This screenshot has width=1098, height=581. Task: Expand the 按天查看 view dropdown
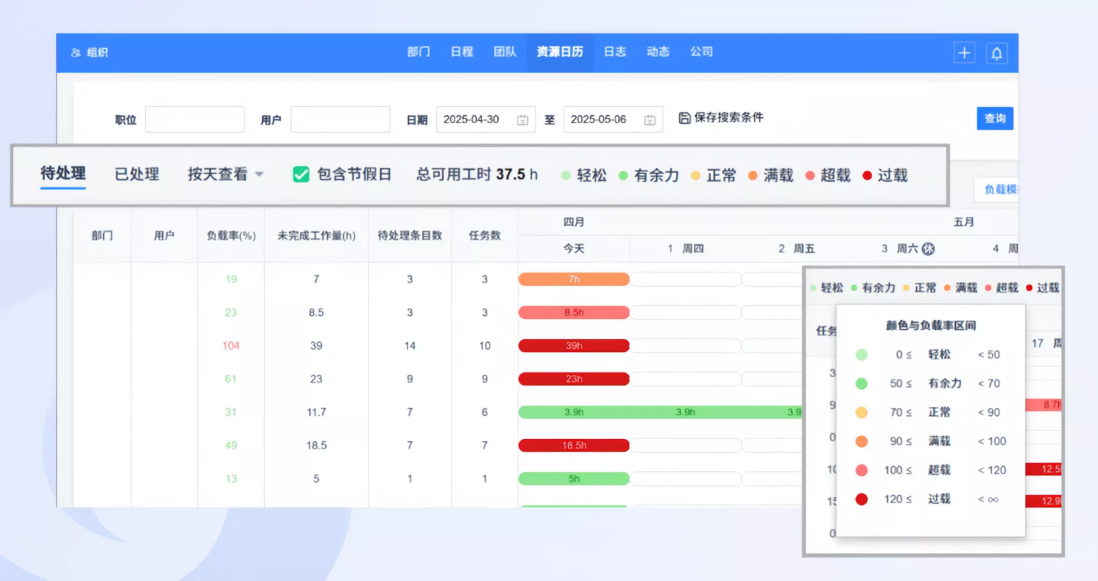coord(225,172)
